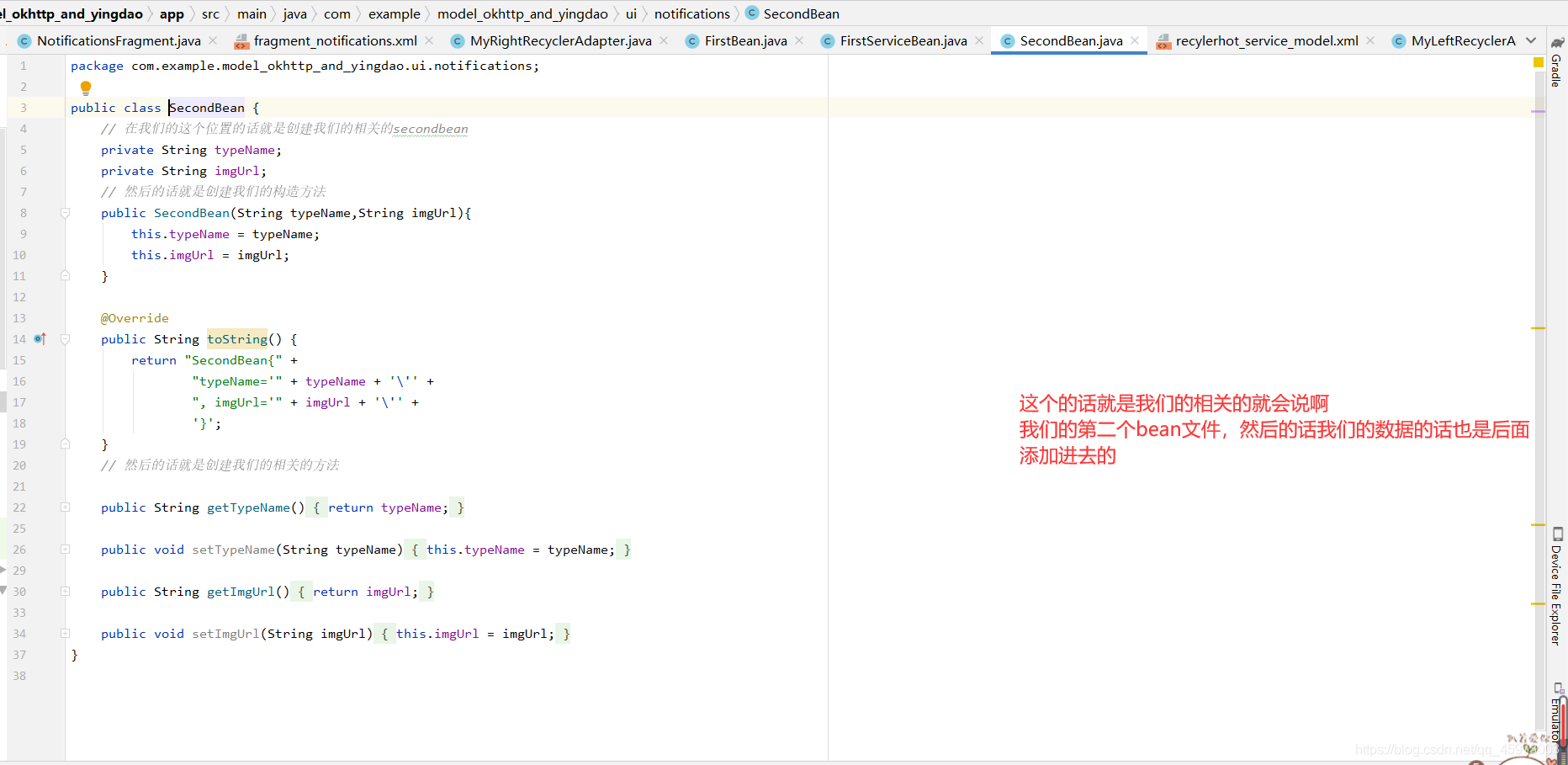Jump to warning stripe near setTypeName
The height and width of the screenshot is (765, 1568).
(1539, 524)
